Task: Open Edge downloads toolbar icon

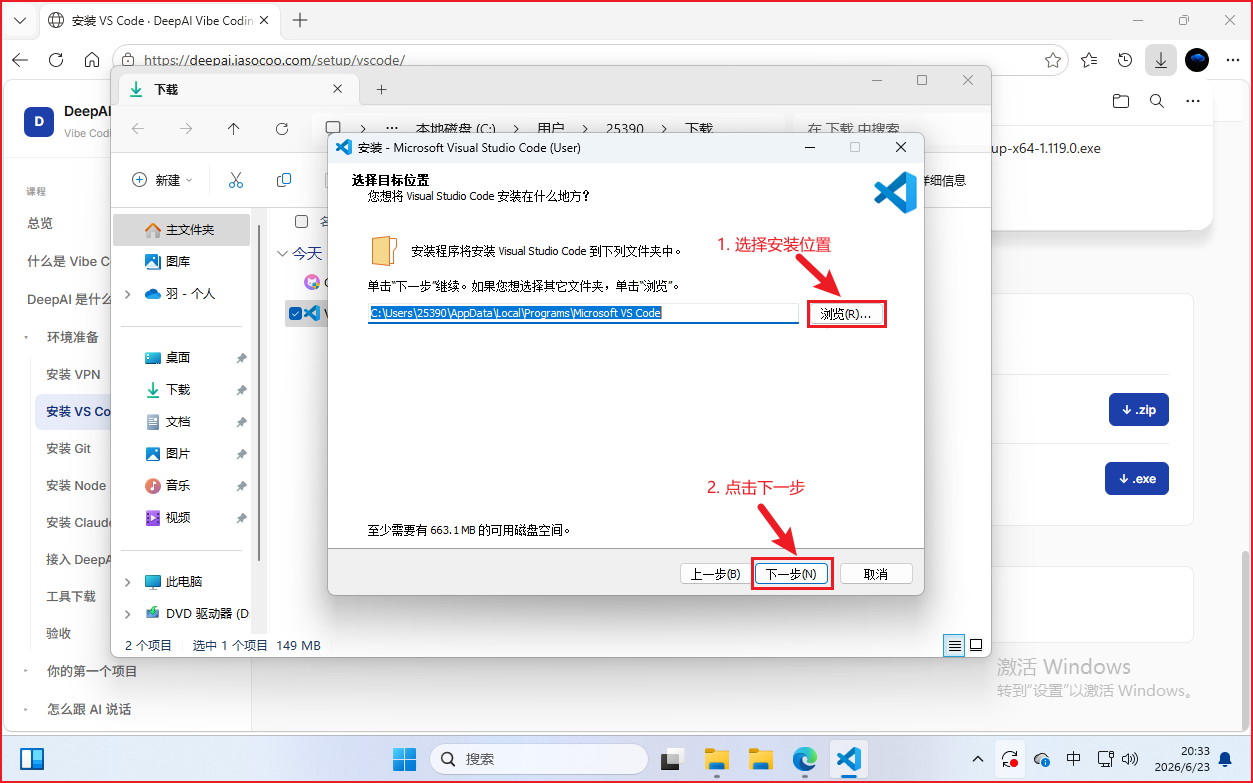Action: (x=1160, y=60)
